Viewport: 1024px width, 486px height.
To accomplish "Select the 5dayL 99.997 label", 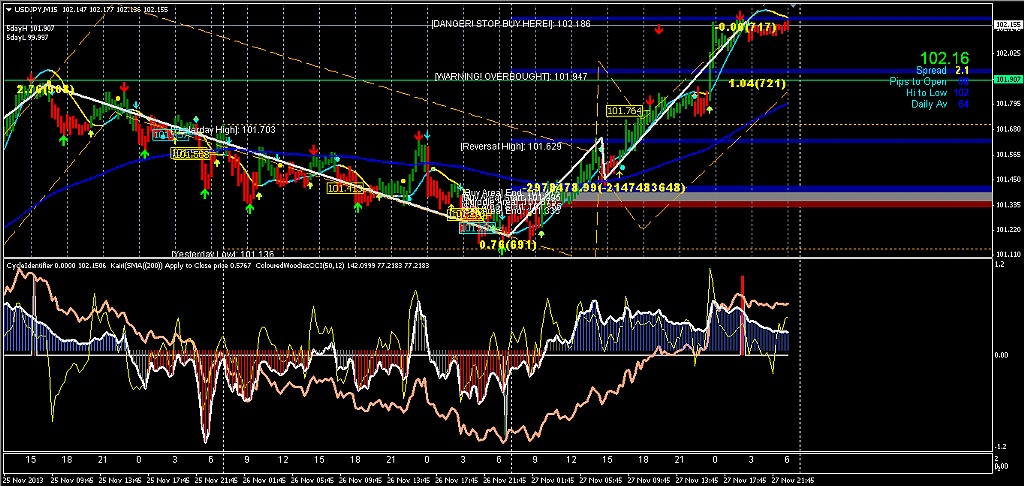I will (x=28, y=37).
